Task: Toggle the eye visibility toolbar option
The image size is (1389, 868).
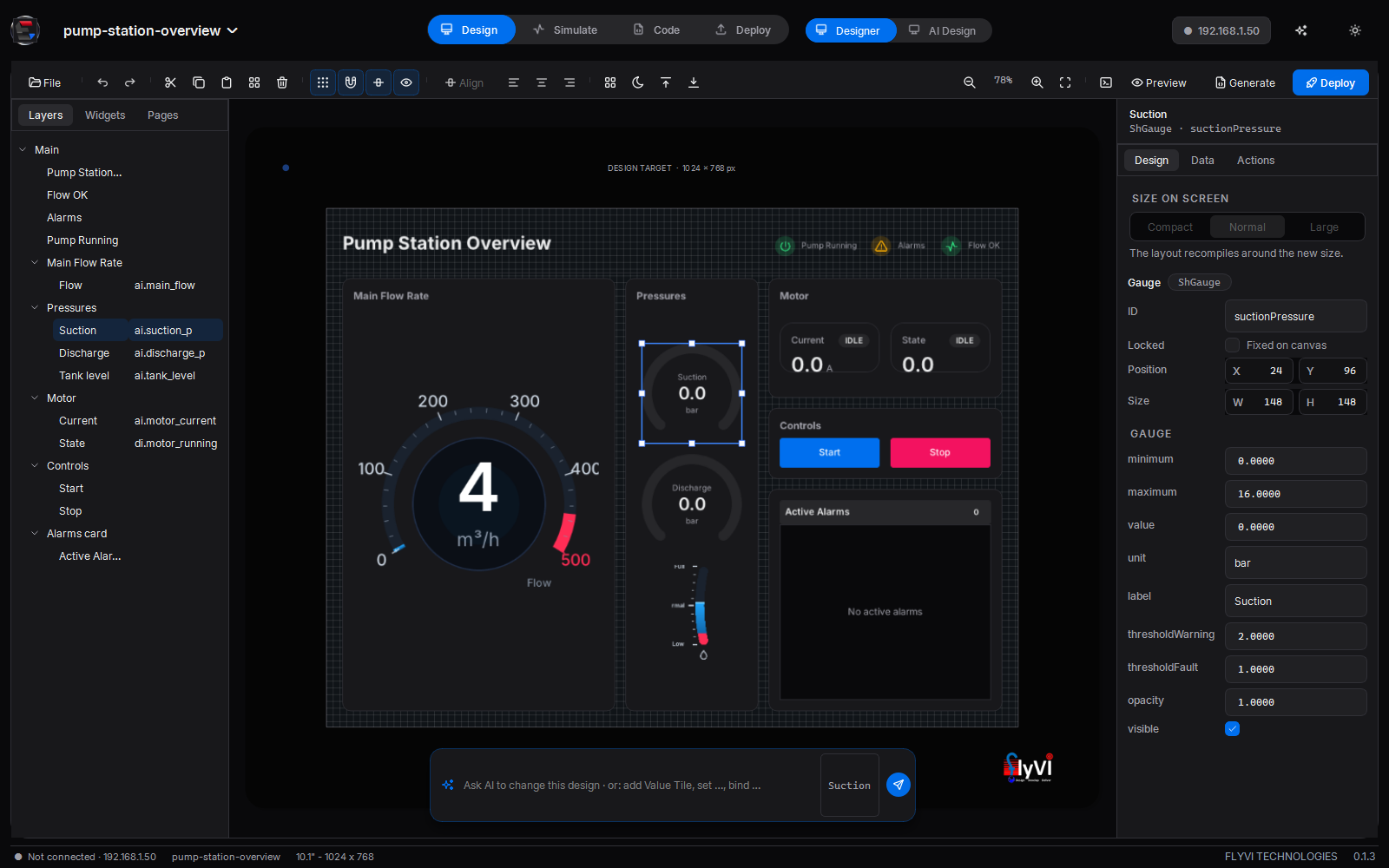Action: 406,82
